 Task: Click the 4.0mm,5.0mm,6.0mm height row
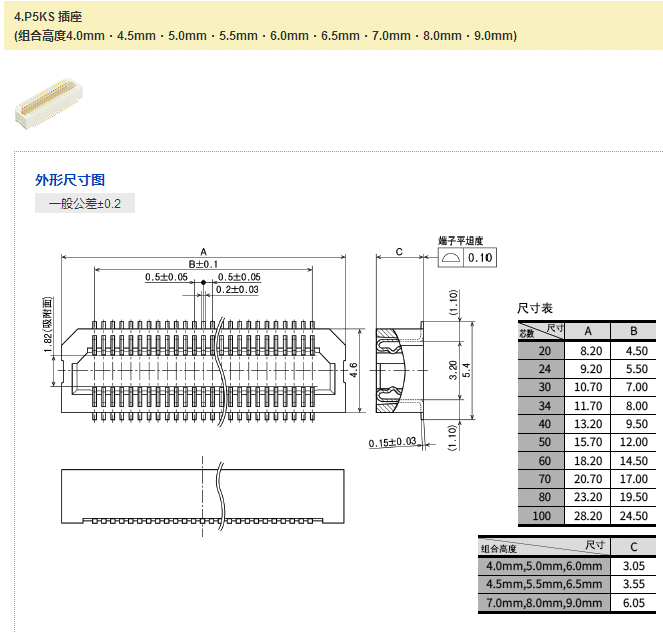(543, 566)
